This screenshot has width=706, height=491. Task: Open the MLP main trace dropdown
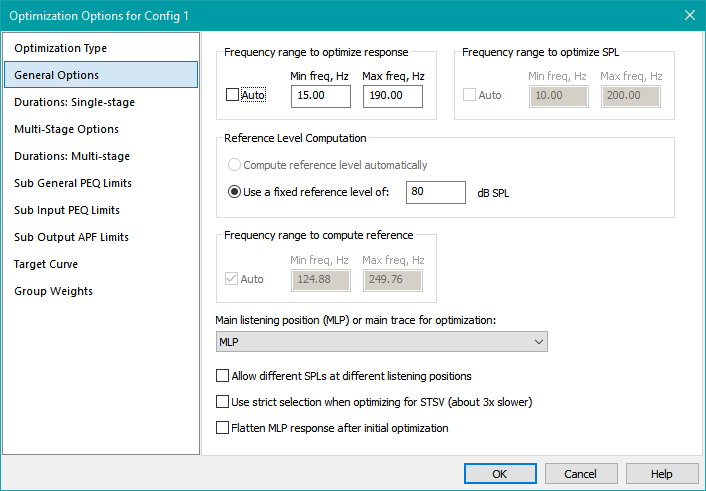coord(382,342)
